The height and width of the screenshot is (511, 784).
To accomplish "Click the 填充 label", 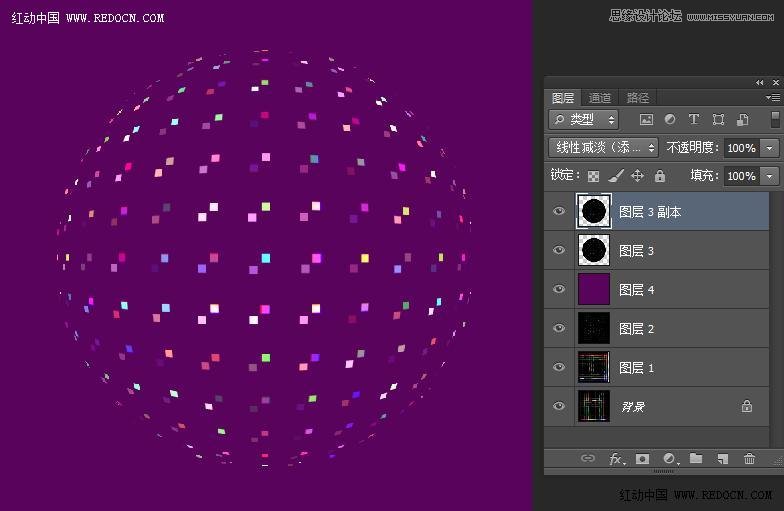I will click(704, 176).
